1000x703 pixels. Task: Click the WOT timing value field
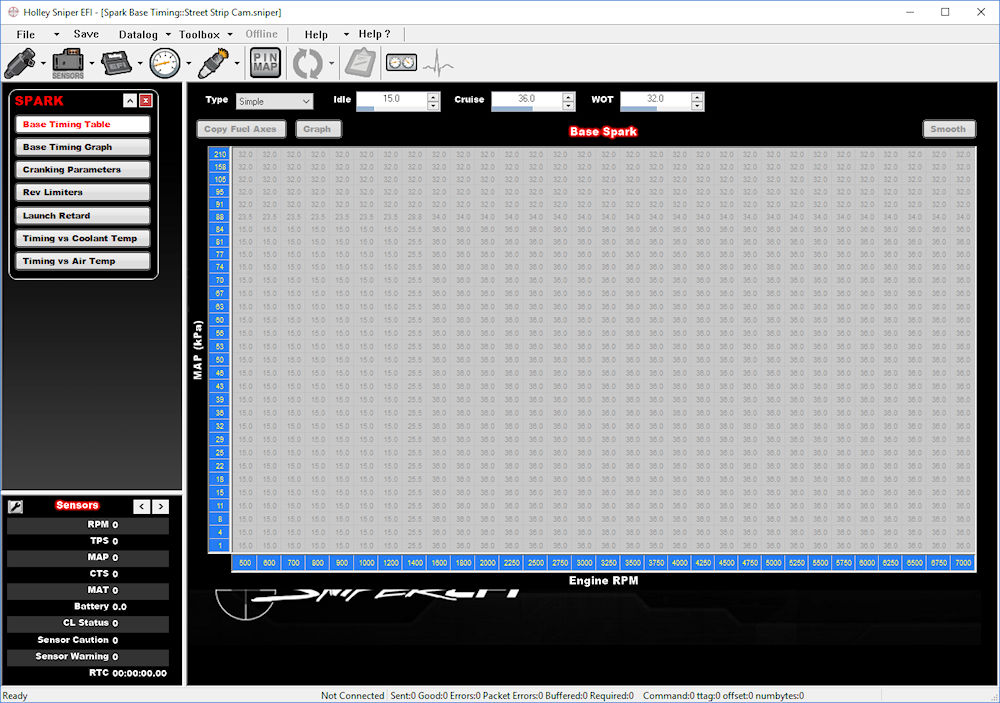[x=656, y=101]
